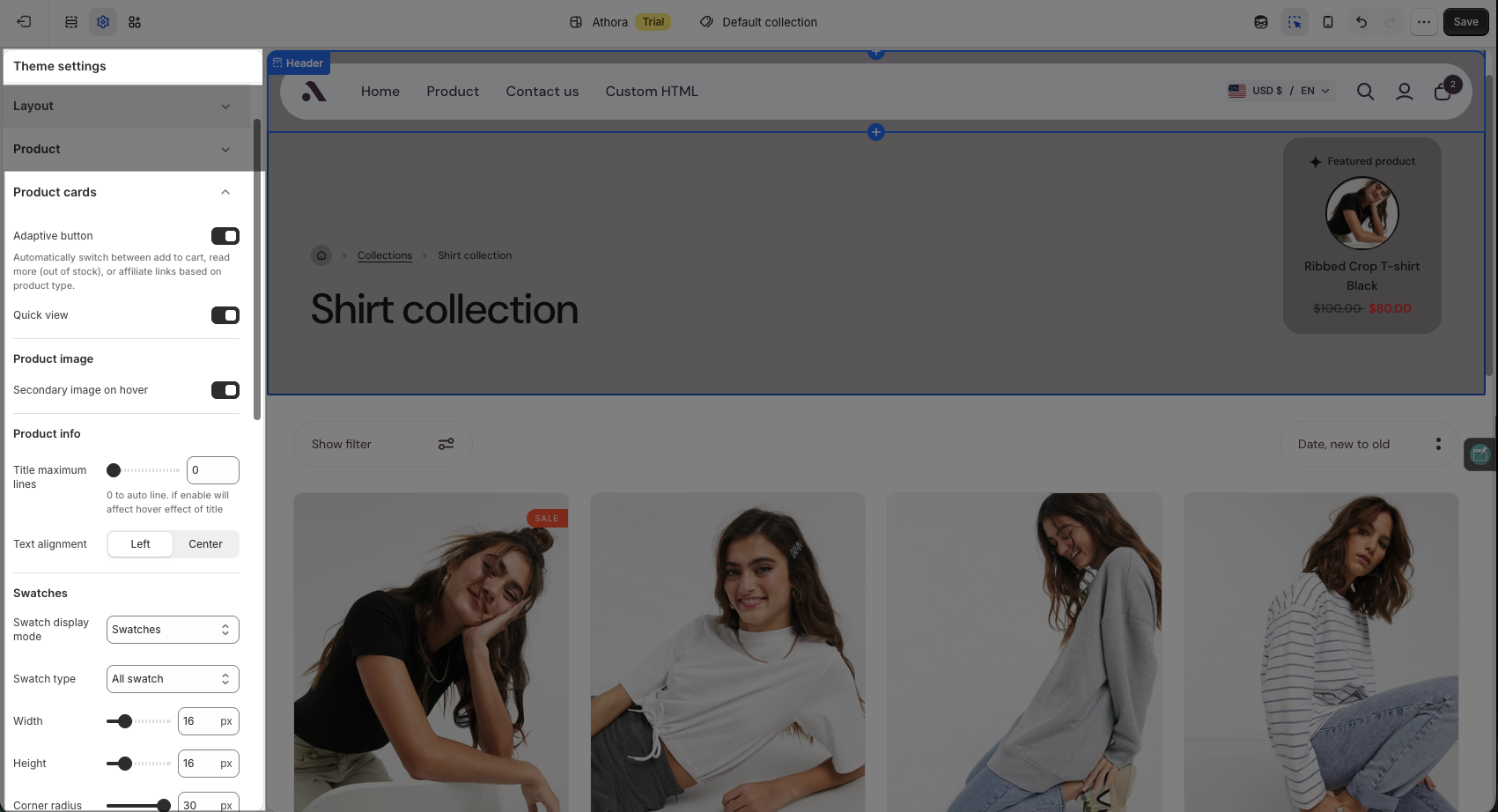Screen dimensions: 1498x812
Task: Click the Save button
Action: 1466,22
